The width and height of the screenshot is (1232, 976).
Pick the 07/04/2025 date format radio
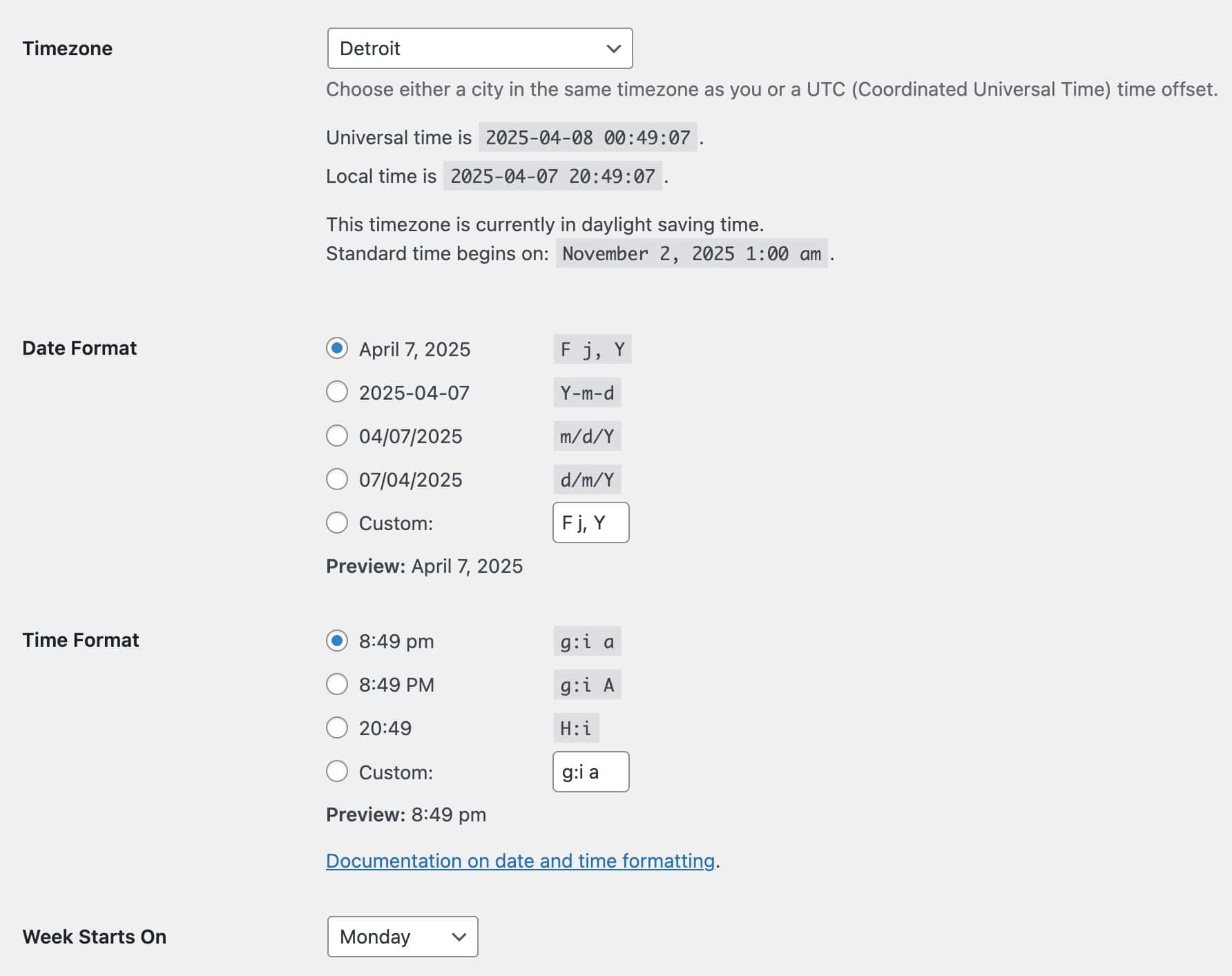coord(337,479)
